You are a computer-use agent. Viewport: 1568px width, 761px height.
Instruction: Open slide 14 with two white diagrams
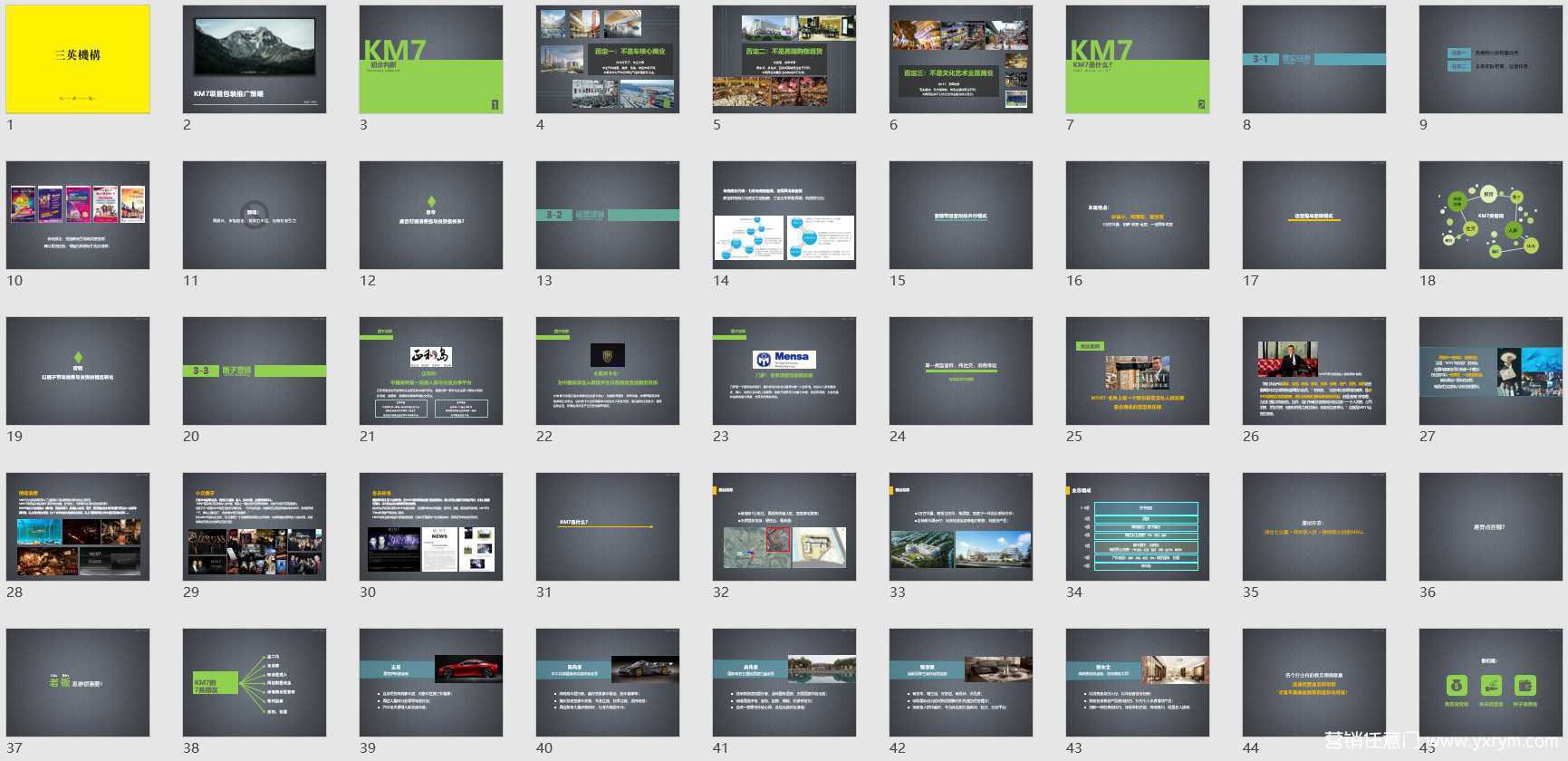[784, 215]
